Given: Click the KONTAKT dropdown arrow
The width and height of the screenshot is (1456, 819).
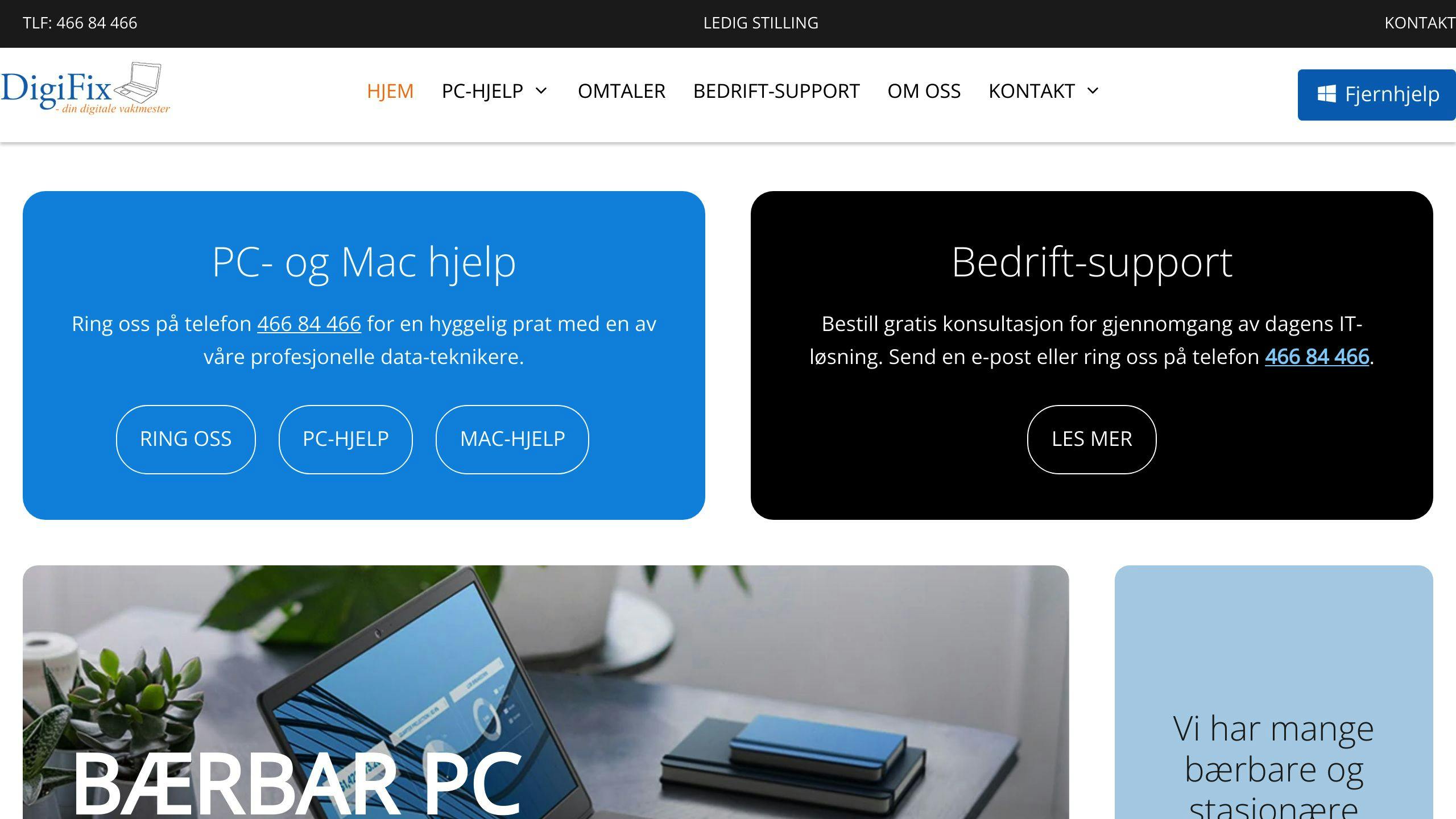Looking at the screenshot, I should [1093, 91].
